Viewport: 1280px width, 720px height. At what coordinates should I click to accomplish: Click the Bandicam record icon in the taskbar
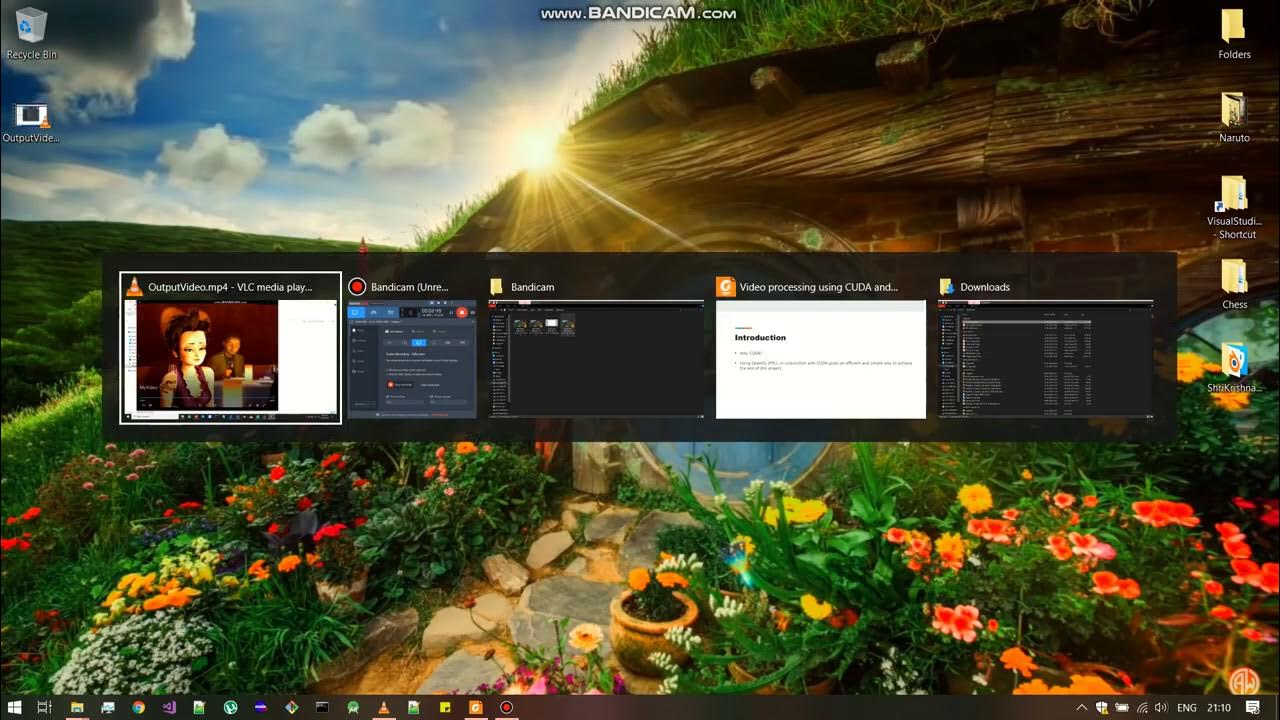(x=506, y=707)
